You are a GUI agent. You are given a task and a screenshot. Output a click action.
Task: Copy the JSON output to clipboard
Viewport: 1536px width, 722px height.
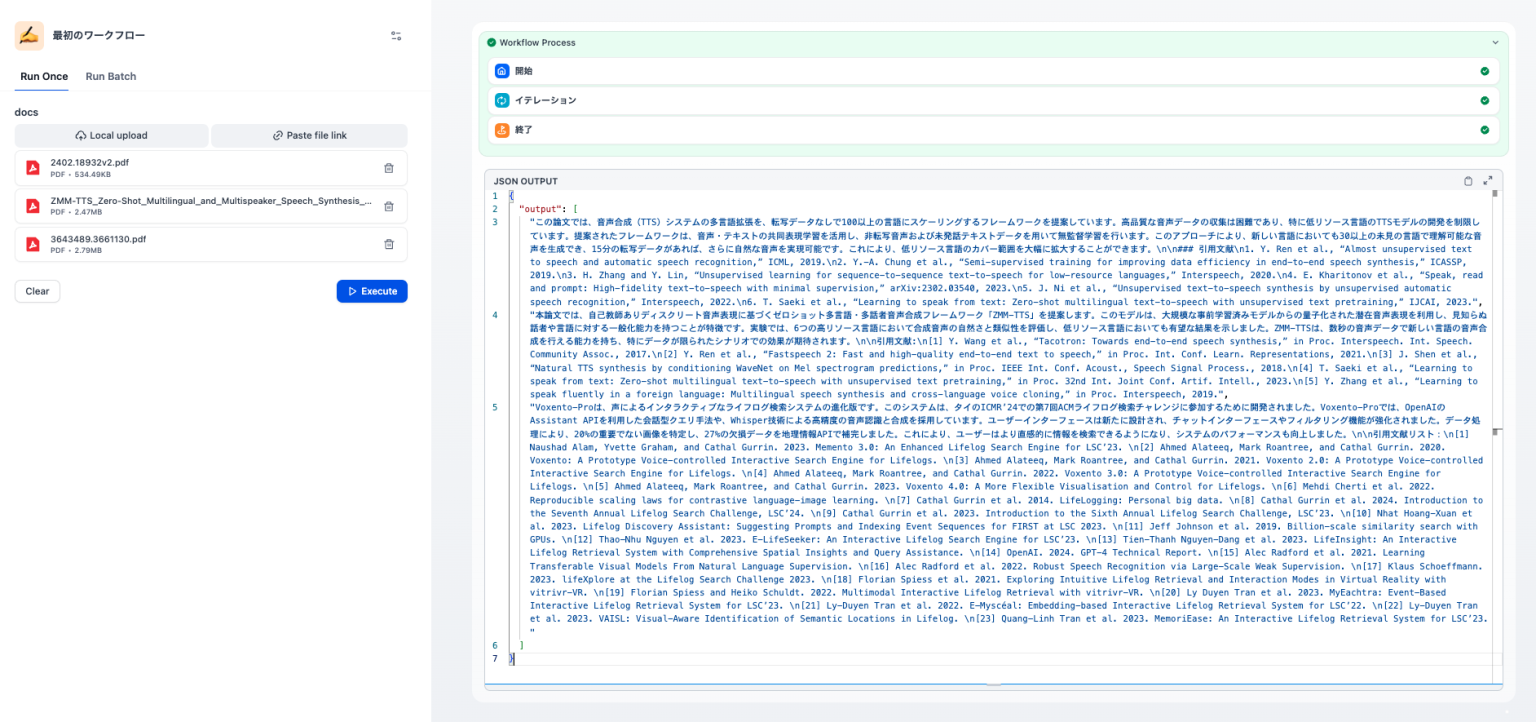tap(1468, 181)
